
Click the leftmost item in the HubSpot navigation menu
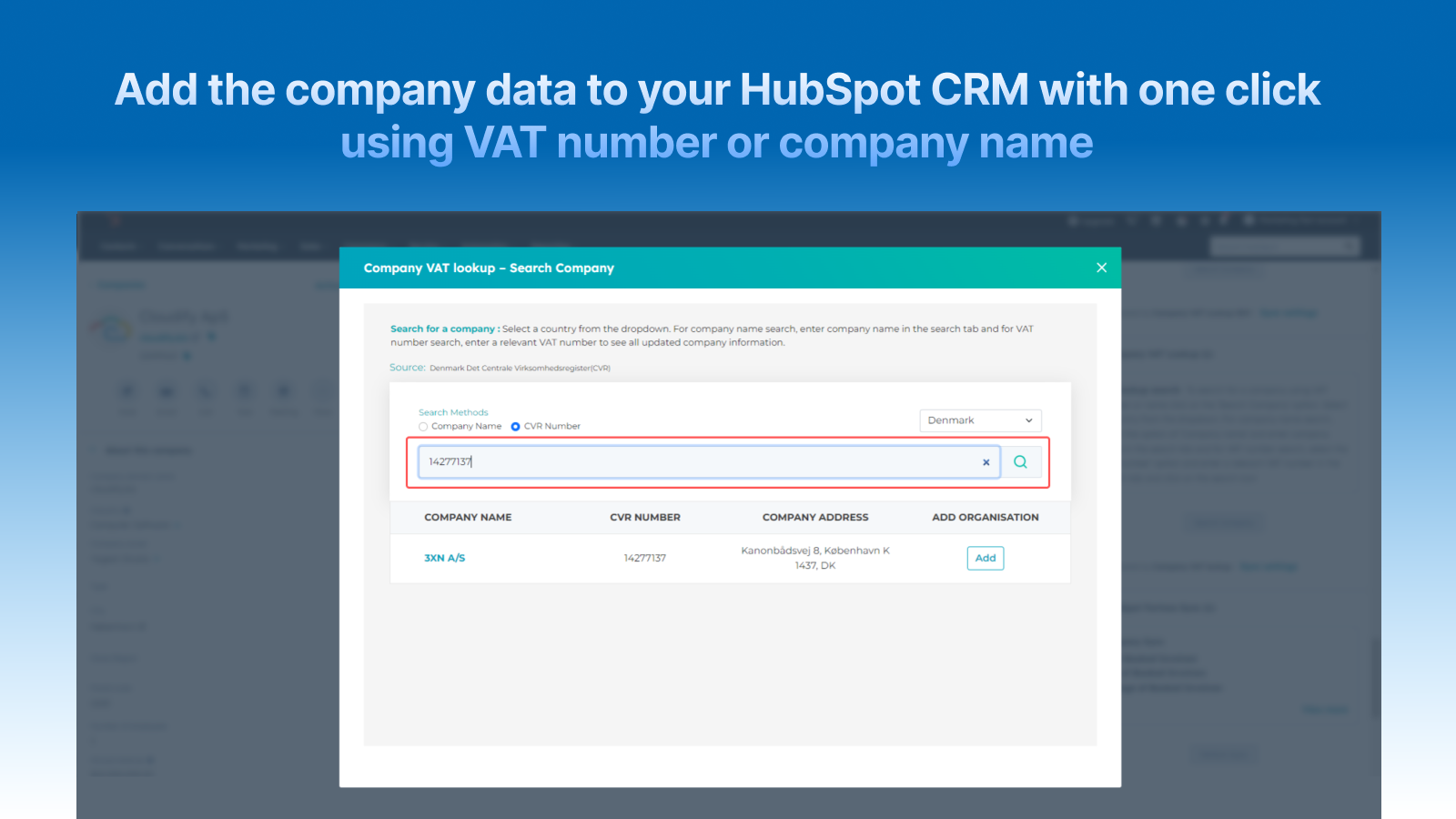119,246
